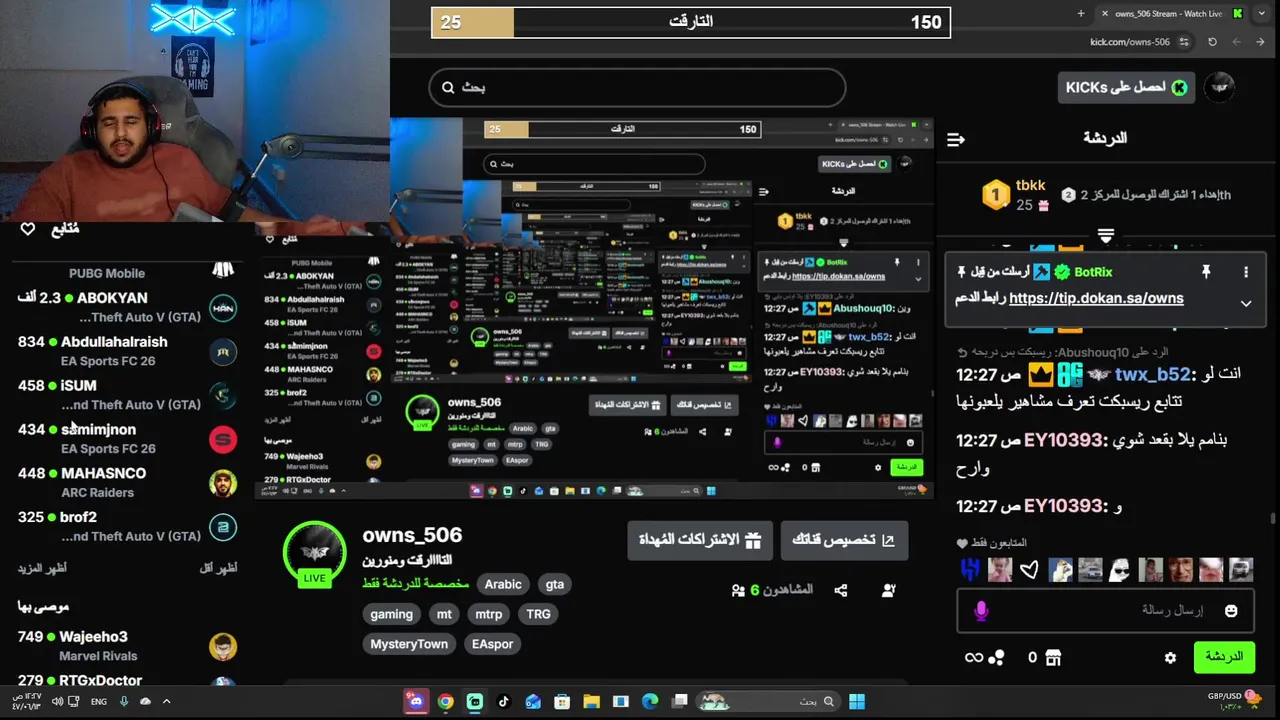Click the purple microphone icon in chat input
This screenshot has height=720, width=1280.
pos(981,611)
